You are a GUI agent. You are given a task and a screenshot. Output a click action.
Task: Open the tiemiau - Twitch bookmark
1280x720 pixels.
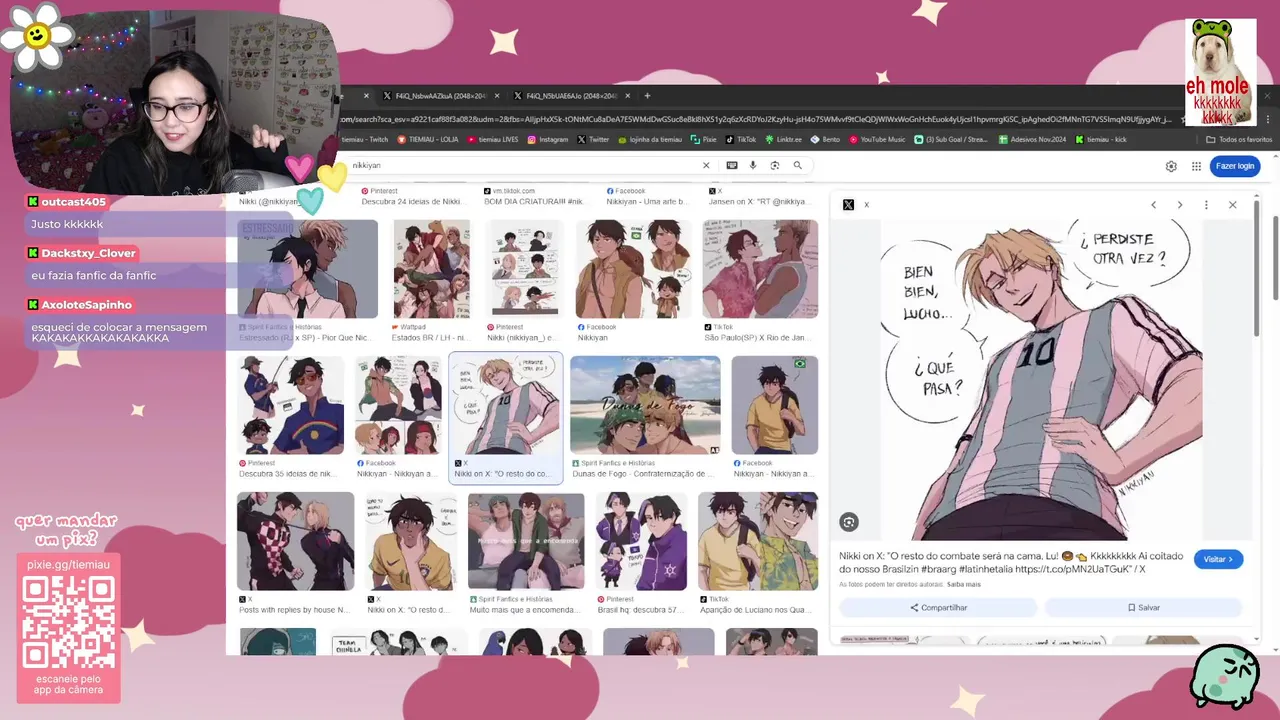point(366,140)
